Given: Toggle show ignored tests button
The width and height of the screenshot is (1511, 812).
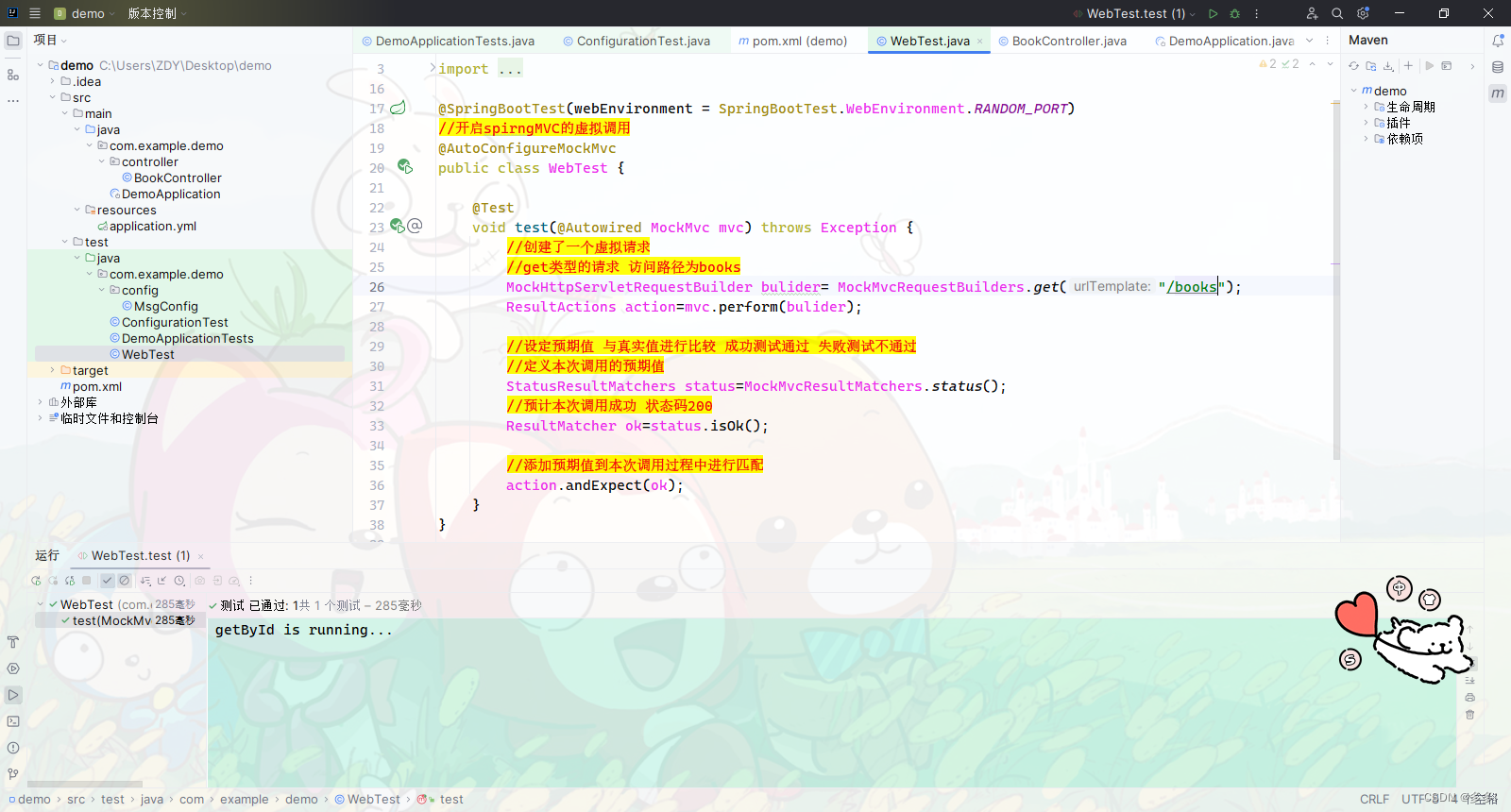Looking at the screenshot, I should coord(124,581).
